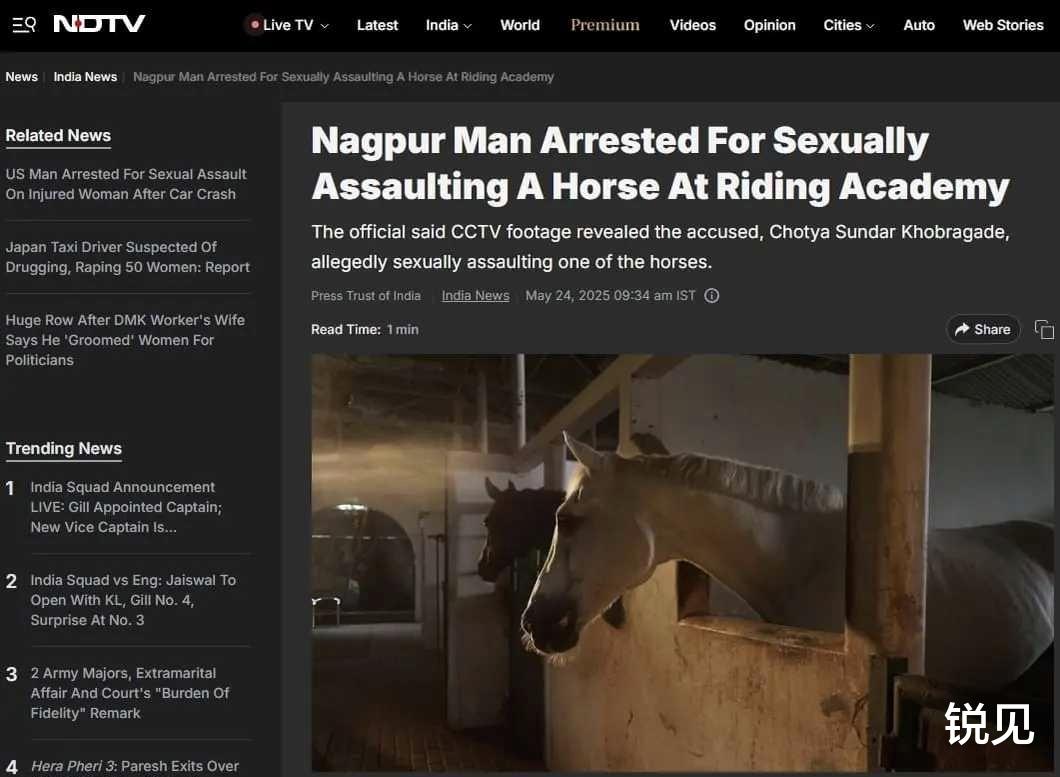
Task: Click the India News category link under headline
Action: [x=475, y=296]
